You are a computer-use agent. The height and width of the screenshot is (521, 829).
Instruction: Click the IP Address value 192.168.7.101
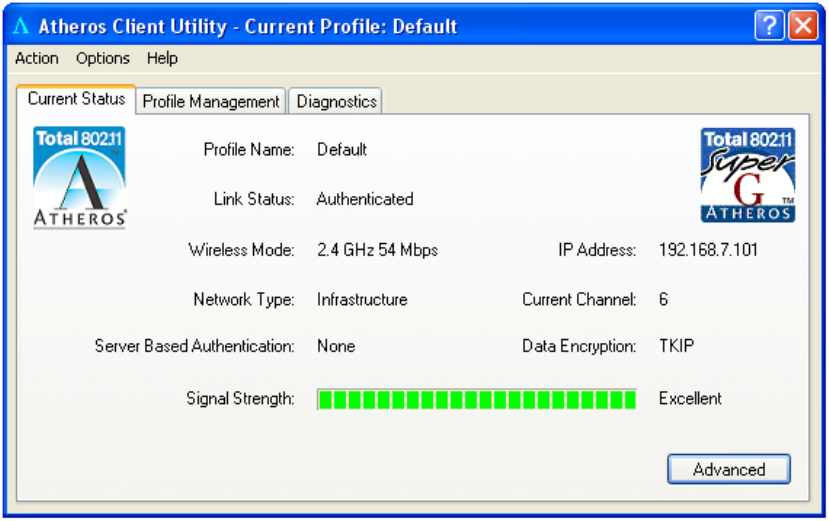708,250
